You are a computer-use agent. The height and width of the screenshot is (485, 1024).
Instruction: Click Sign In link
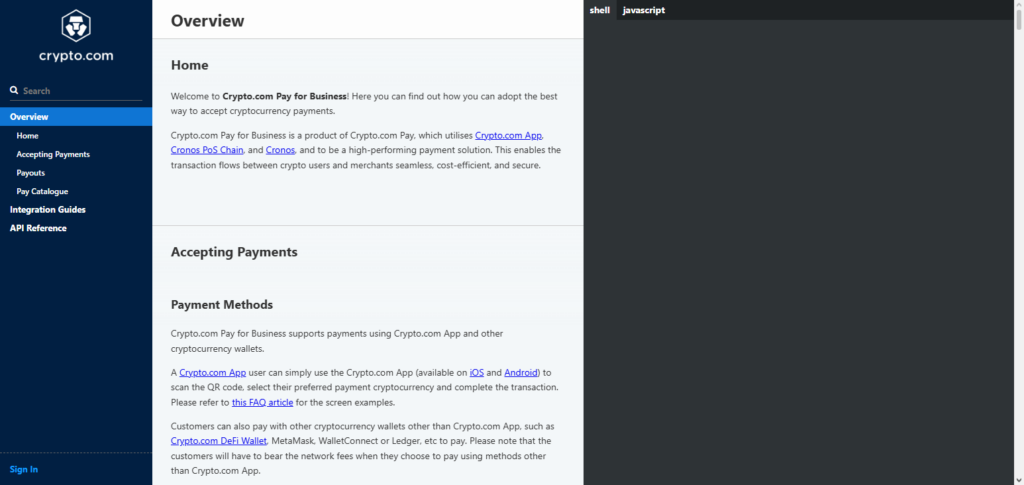point(24,469)
